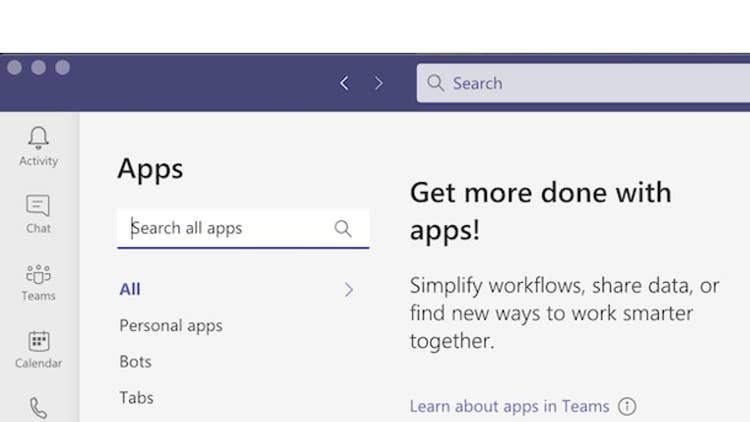Open the Calendar from the sidebar
750x422 pixels.
pos(38,343)
